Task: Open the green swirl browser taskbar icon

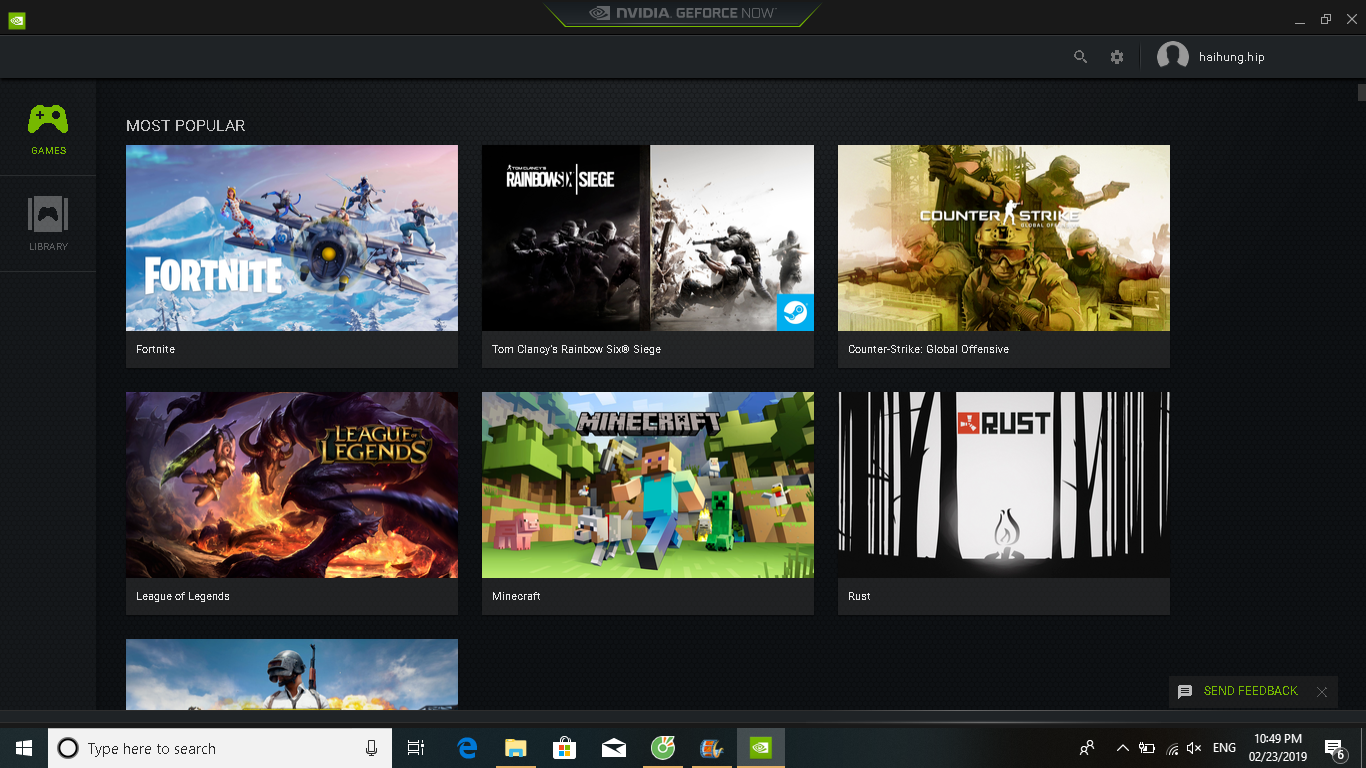Action: click(663, 748)
